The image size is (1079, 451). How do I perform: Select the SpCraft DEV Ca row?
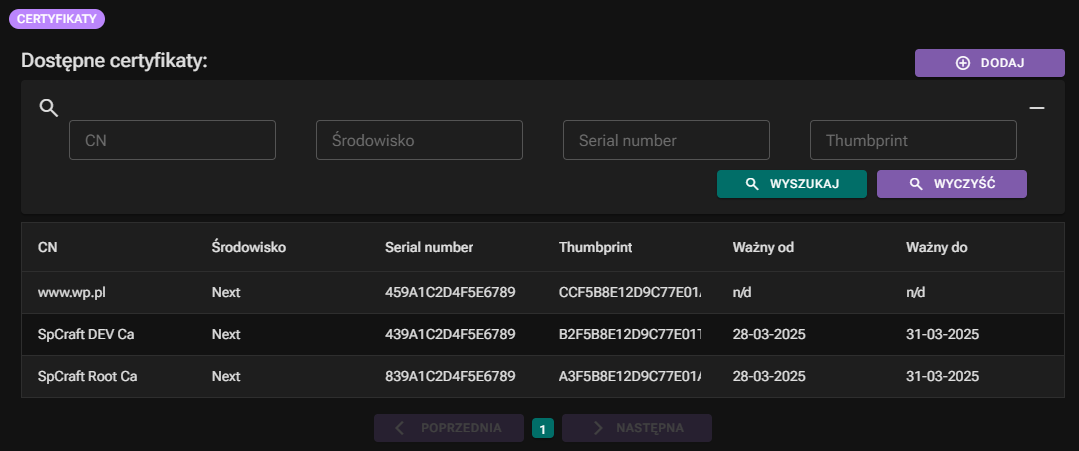(x=85, y=334)
